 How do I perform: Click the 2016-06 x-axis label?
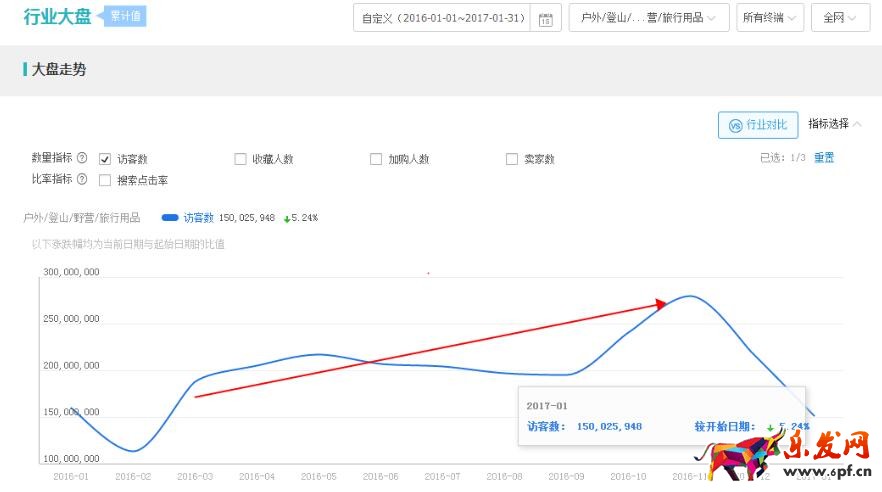[380, 476]
